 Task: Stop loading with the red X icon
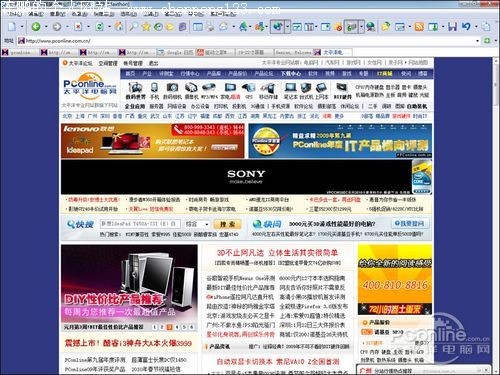(x=78, y=26)
